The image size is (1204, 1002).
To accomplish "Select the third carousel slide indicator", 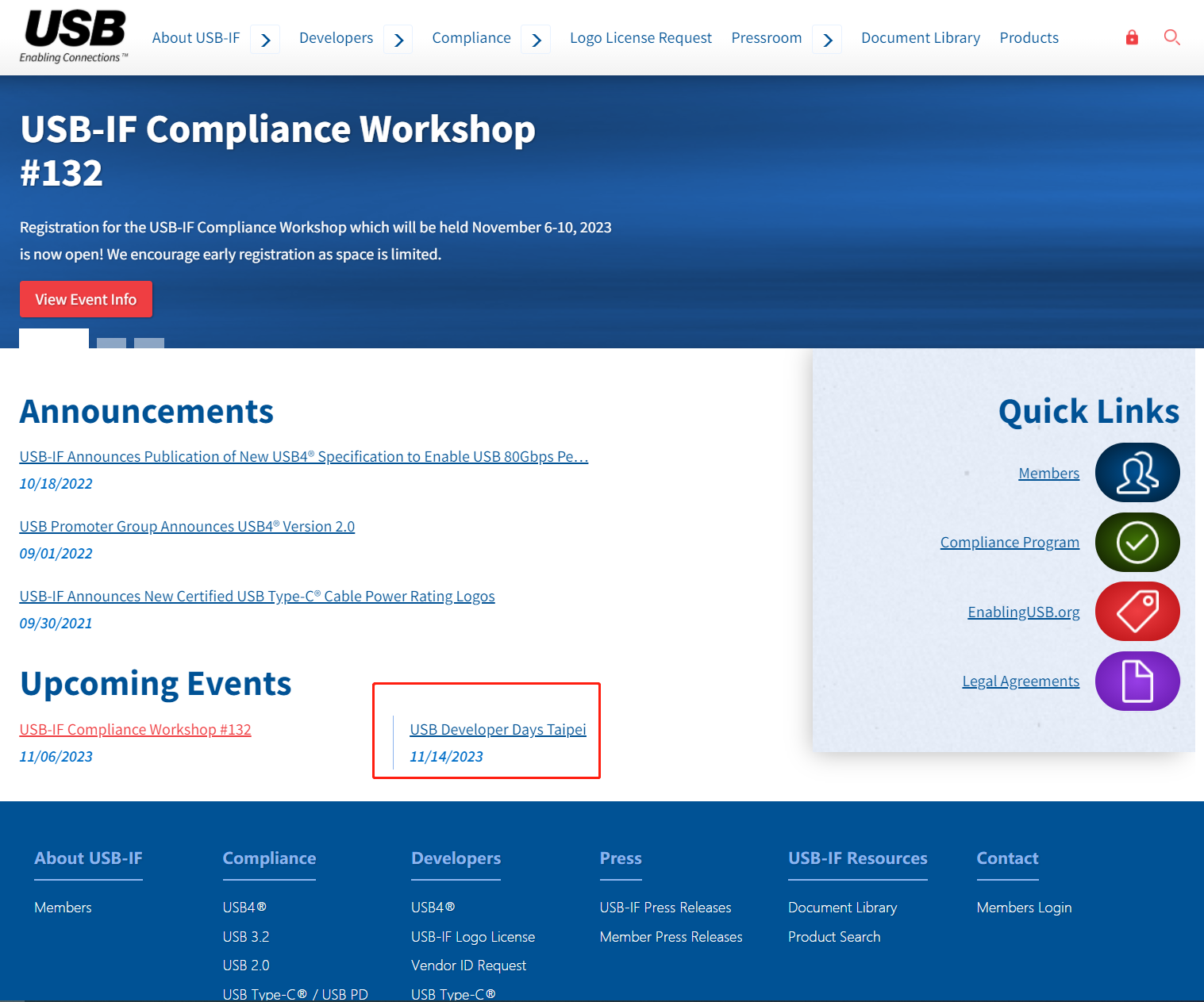I will point(149,343).
